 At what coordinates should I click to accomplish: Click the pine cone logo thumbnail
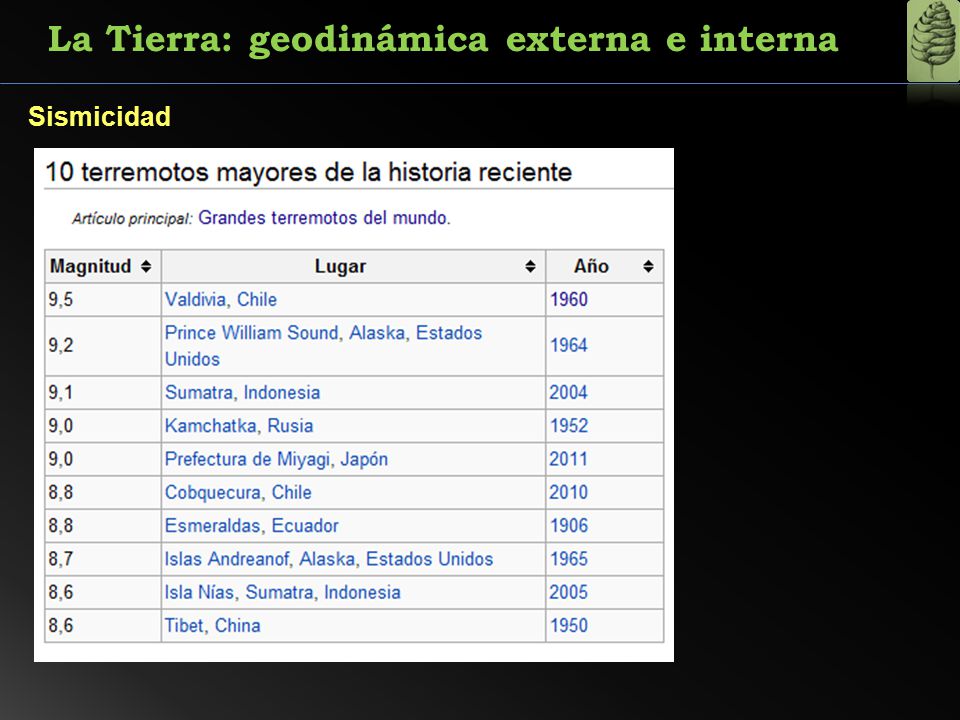[933, 41]
